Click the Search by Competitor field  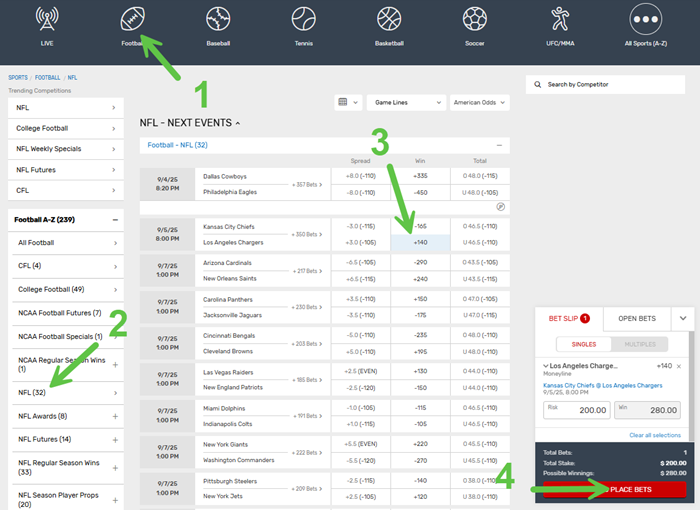(610, 85)
